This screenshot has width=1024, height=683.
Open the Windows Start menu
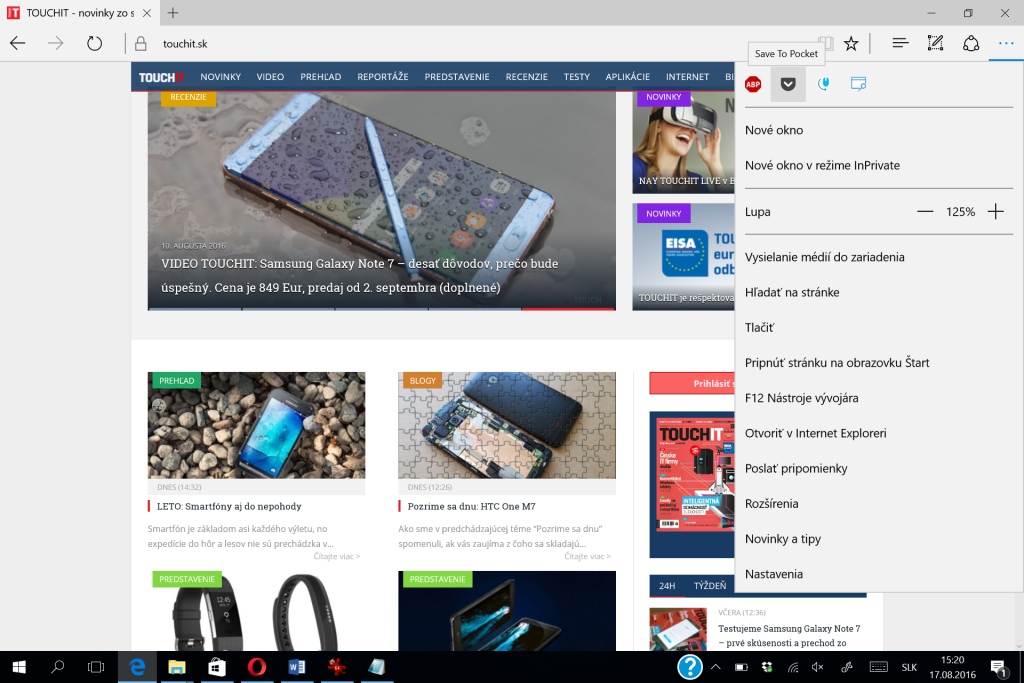click(19, 667)
